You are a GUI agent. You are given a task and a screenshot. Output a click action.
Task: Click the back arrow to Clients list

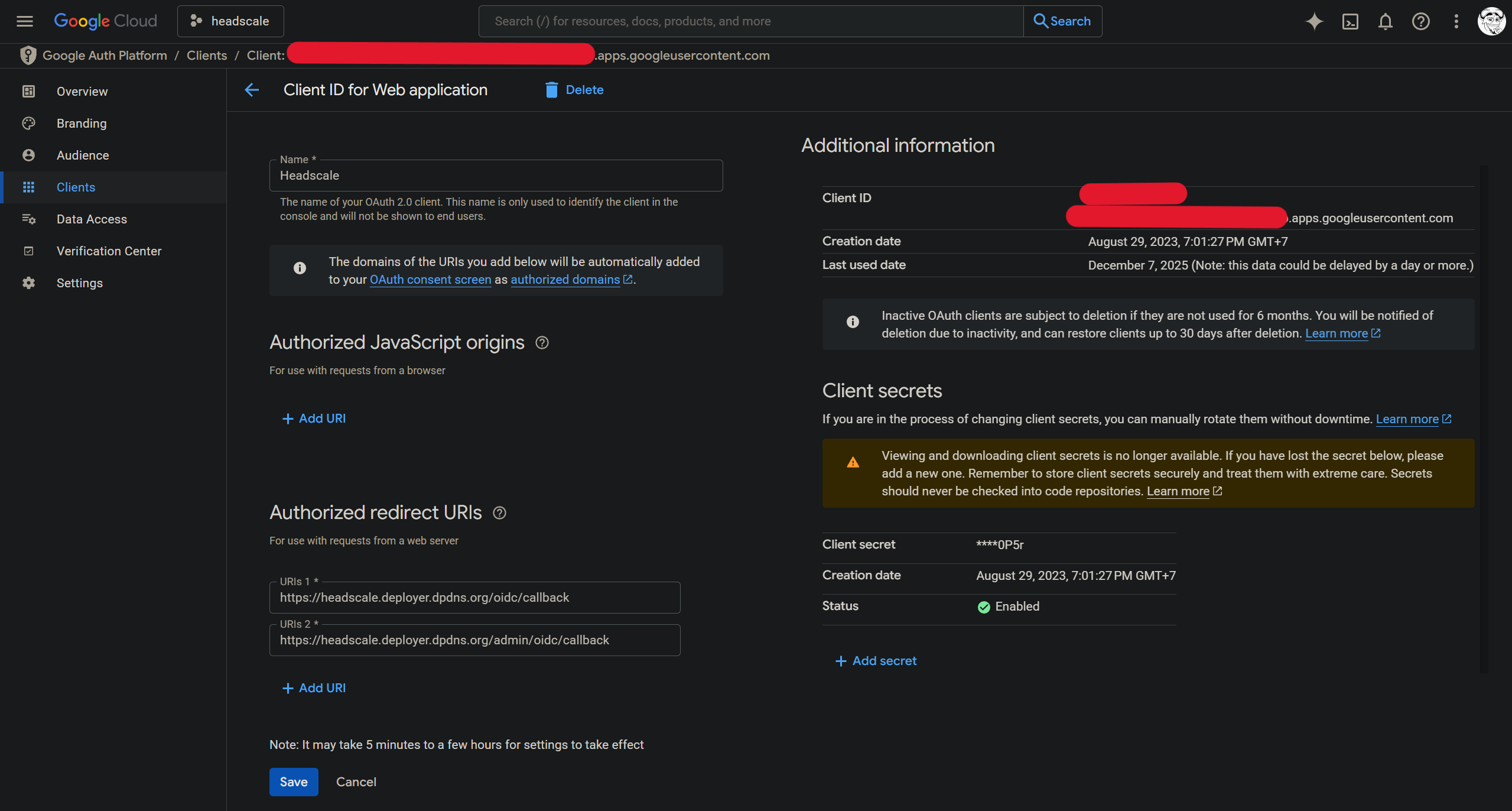(x=252, y=90)
